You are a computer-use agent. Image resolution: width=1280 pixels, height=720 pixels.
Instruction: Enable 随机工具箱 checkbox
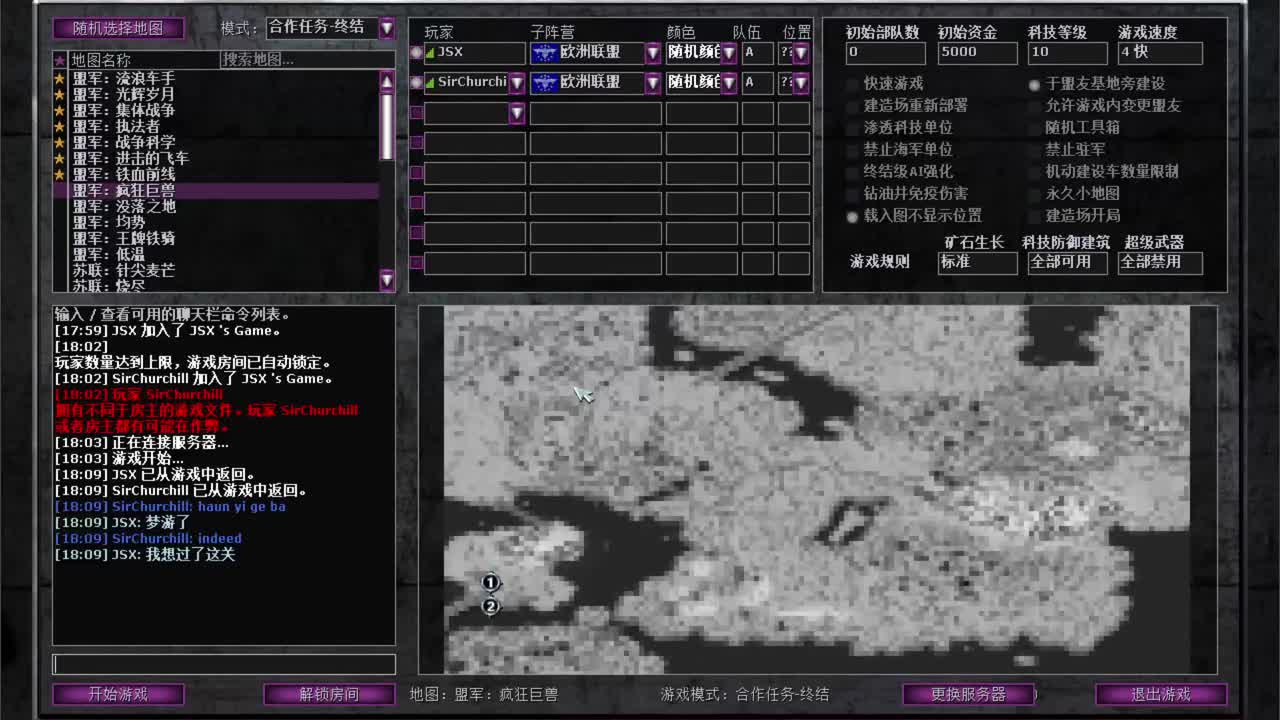click(1034, 128)
